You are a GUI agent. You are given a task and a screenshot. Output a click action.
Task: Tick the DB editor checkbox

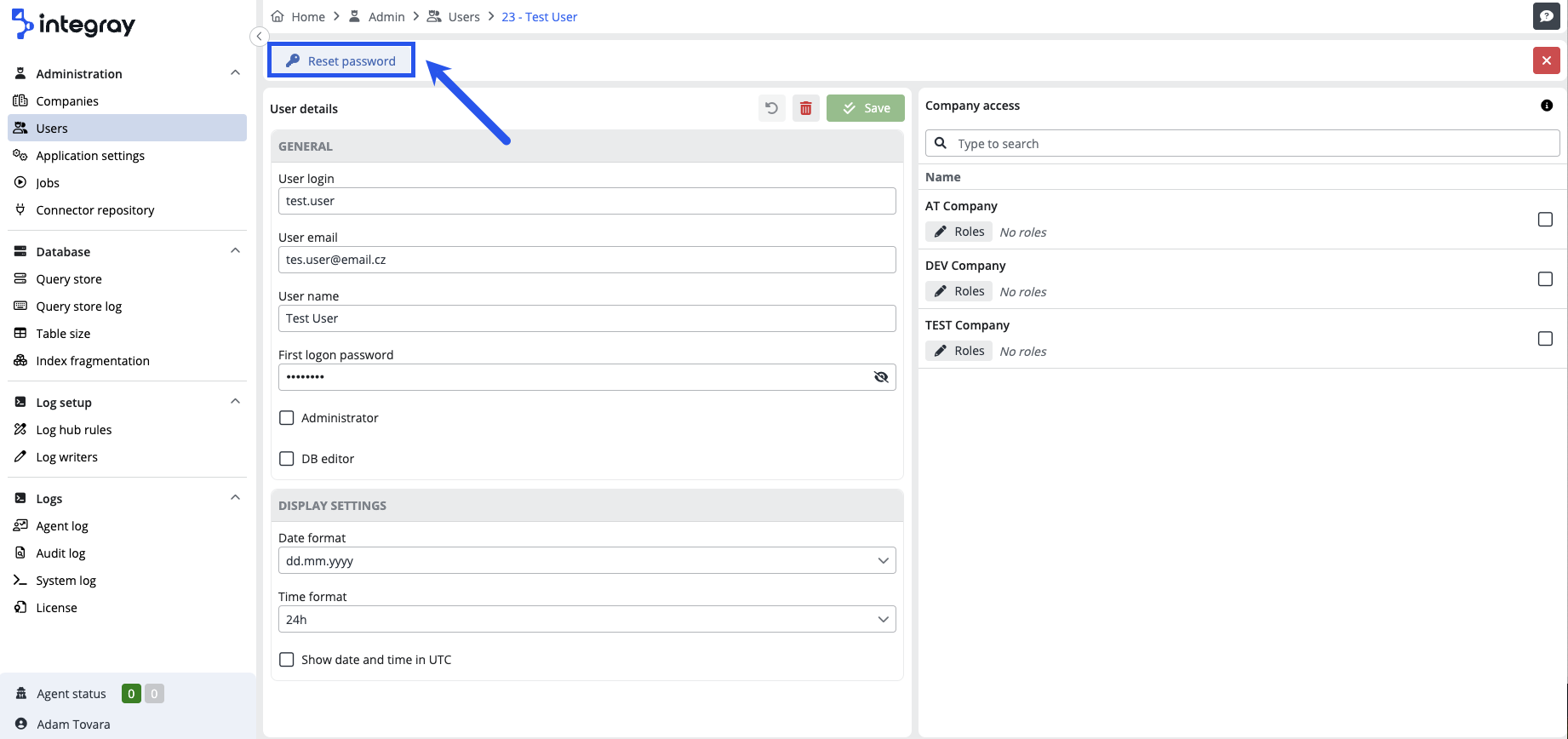click(287, 459)
